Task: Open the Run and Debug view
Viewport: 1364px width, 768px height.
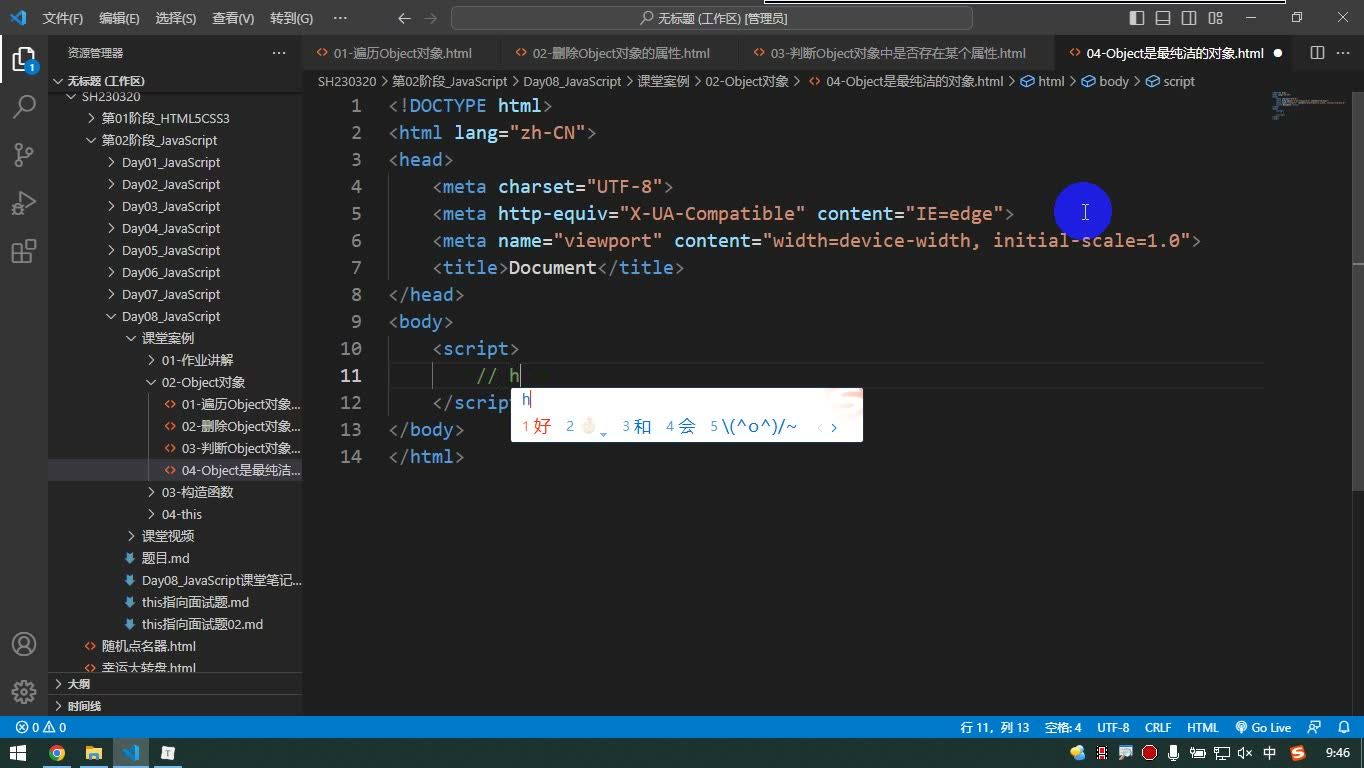Action: 24,203
